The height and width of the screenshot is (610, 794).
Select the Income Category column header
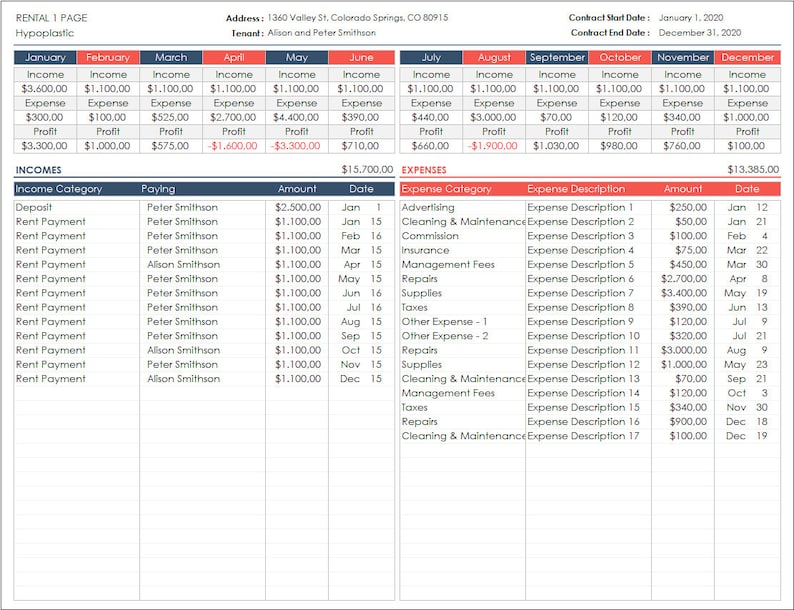pyautogui.click(x=59, y=189)
